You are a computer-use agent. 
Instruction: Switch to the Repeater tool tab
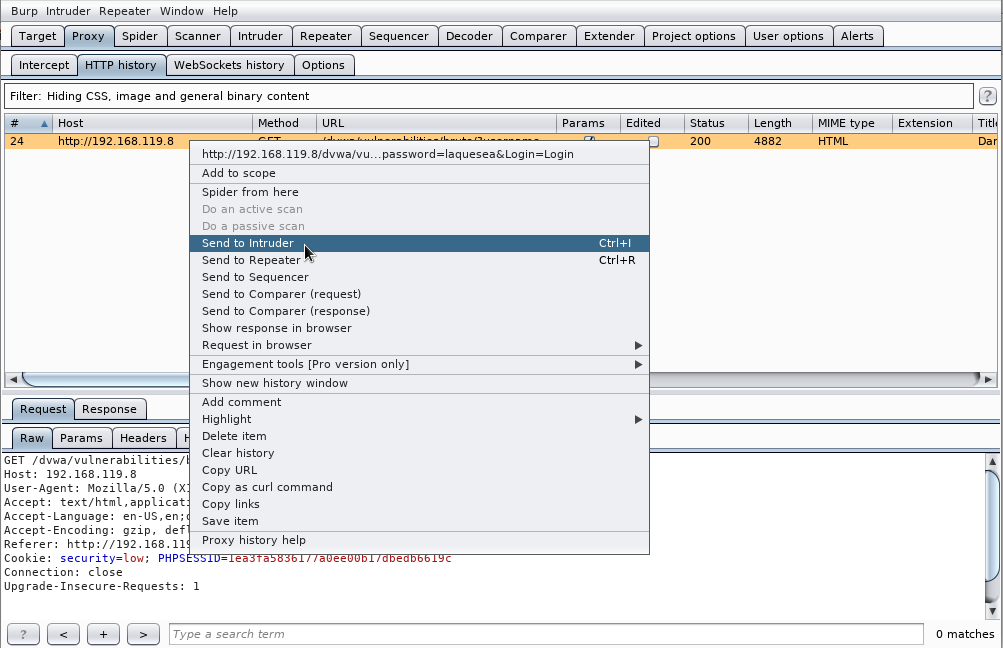(x=326, y=36)
